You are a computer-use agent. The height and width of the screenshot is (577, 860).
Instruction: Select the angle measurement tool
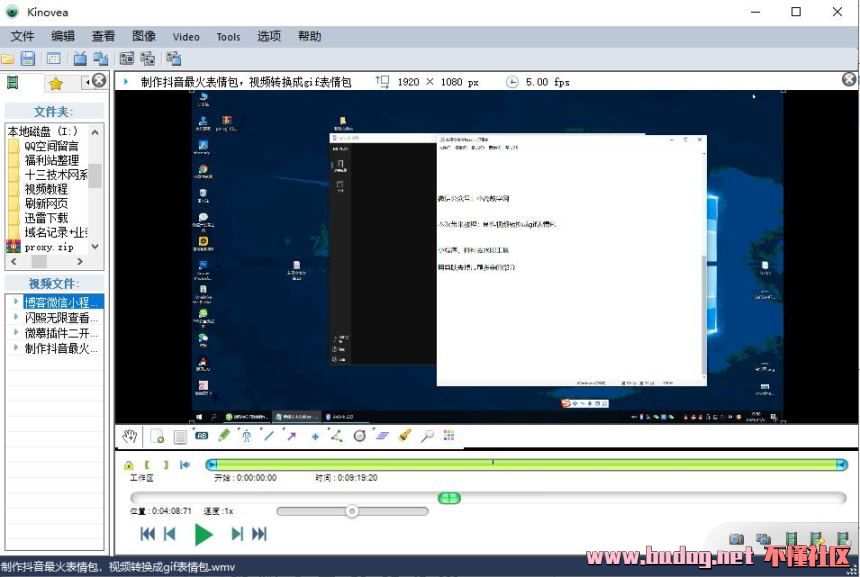336,436
